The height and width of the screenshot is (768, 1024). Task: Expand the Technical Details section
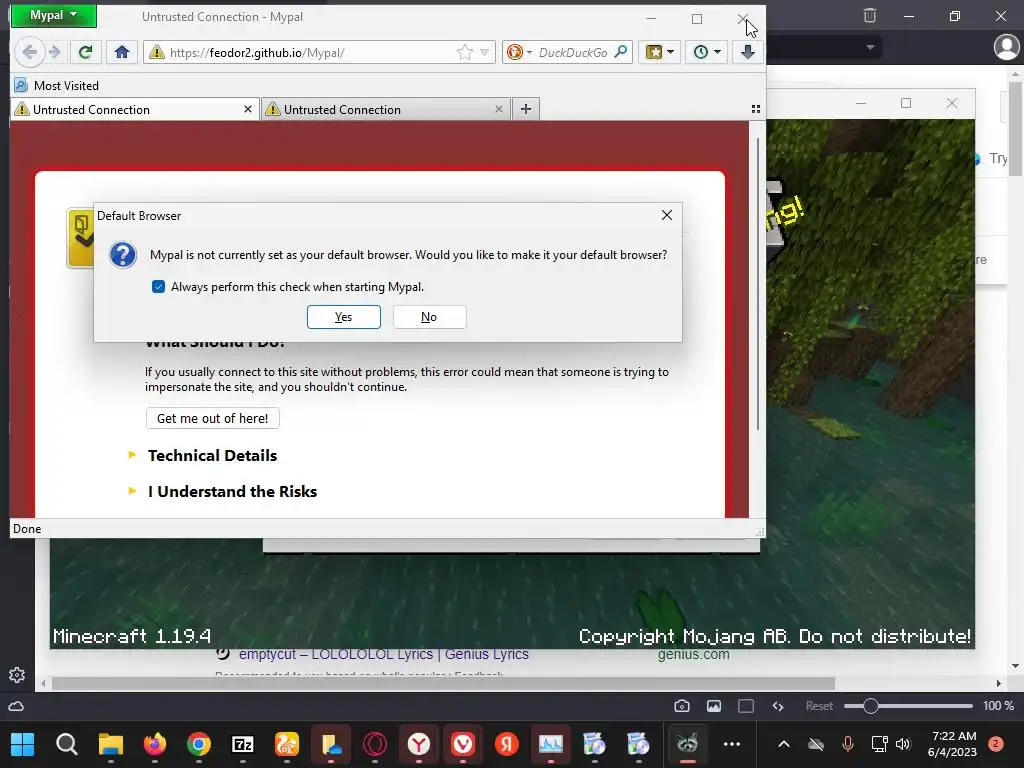[212, 455]
